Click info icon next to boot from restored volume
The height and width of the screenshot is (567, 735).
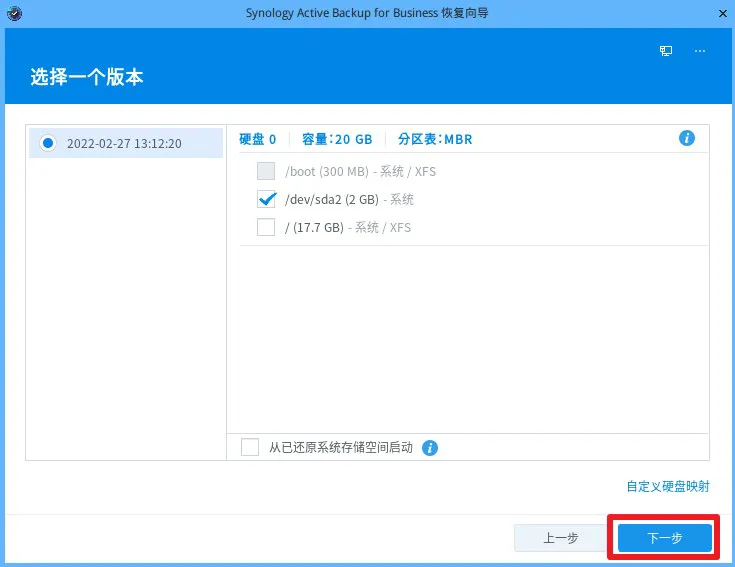pyautogui.click(x=430, y=448)
